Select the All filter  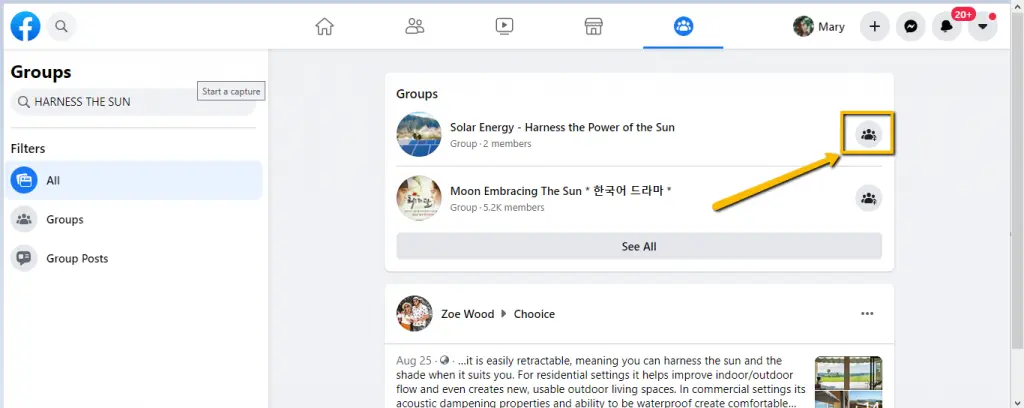tap(135, 181)
